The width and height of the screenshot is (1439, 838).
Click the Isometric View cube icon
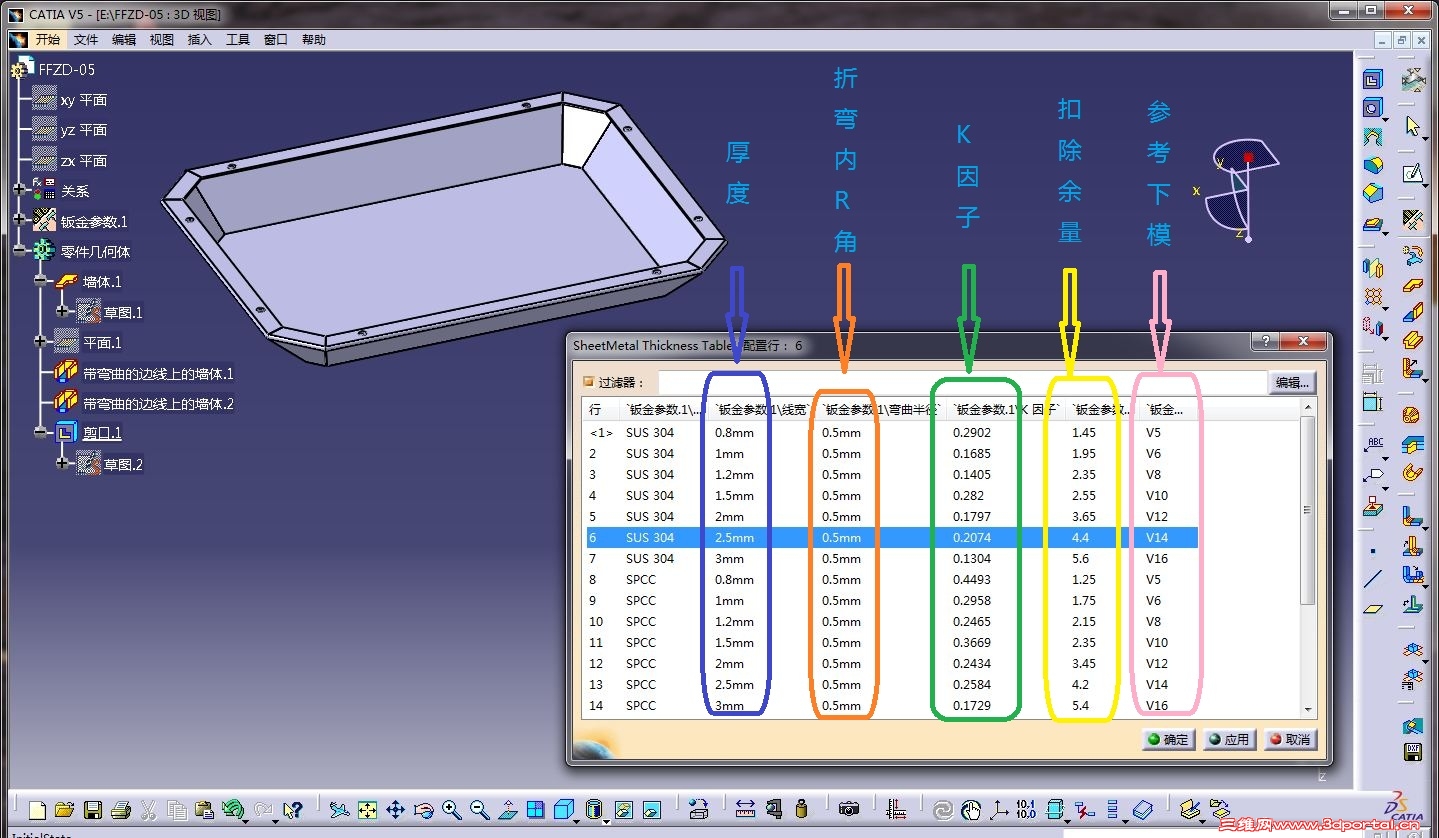(x=563, y=809)
